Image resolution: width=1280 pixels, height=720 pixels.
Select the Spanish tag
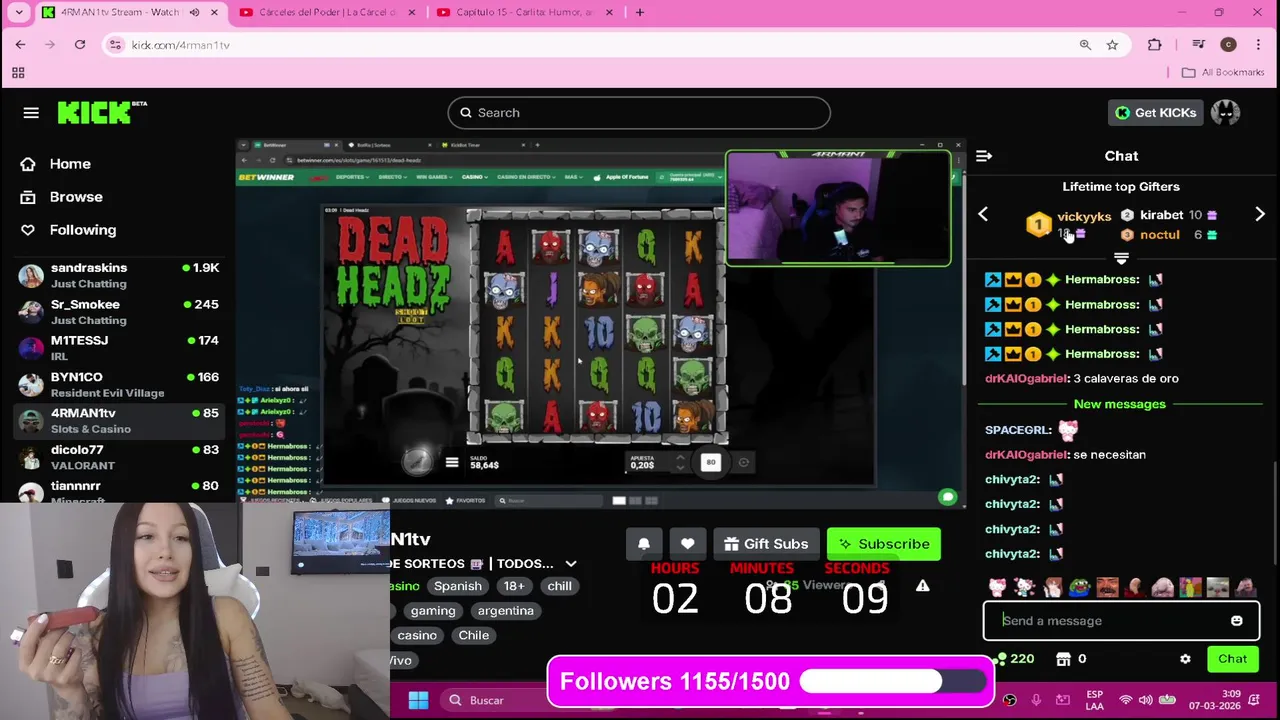[x=458, y=586]
